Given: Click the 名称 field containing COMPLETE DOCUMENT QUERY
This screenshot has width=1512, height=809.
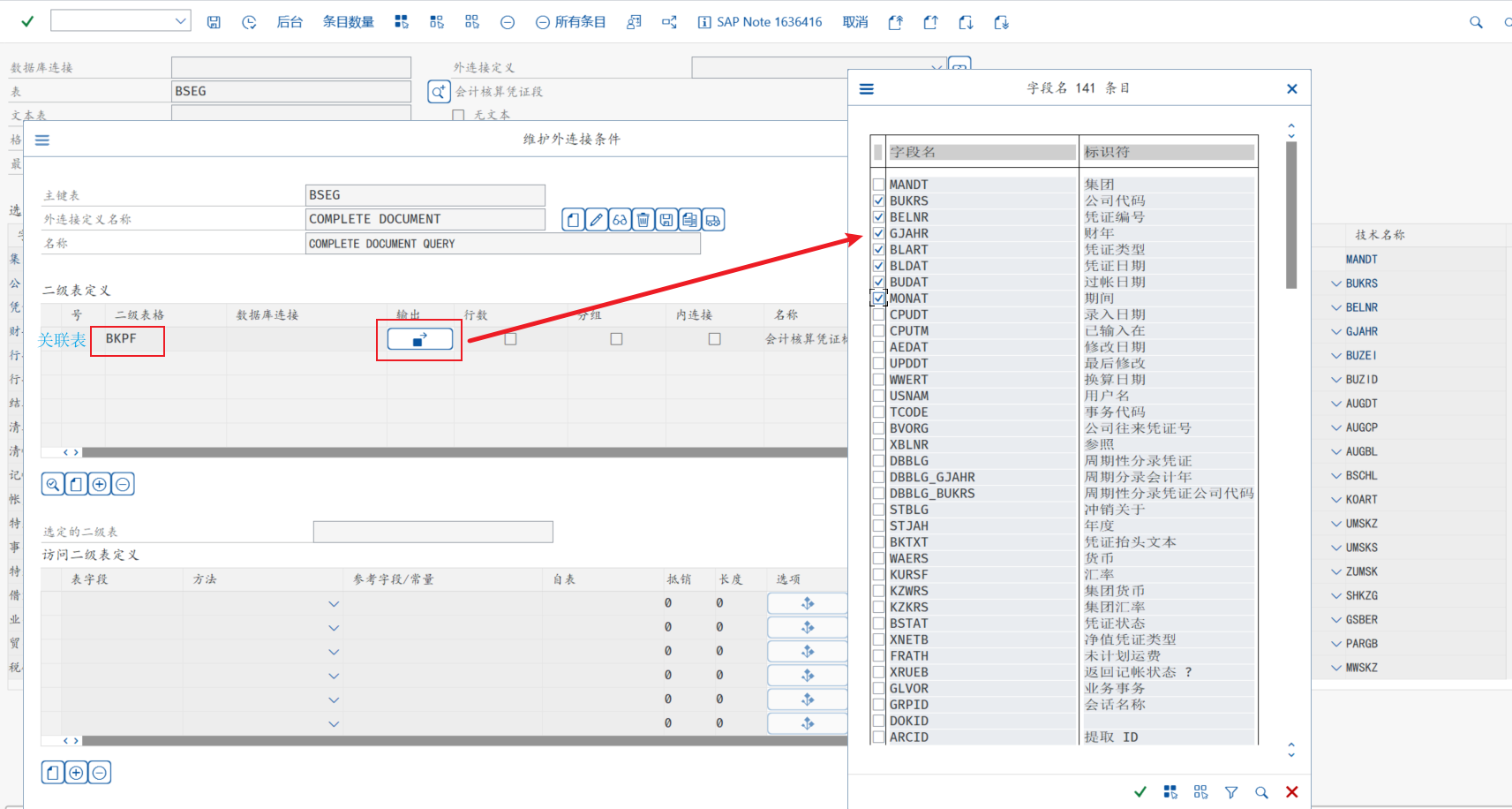Looking at the screenshot, I should pyautogui.click(x=503, y=244).
